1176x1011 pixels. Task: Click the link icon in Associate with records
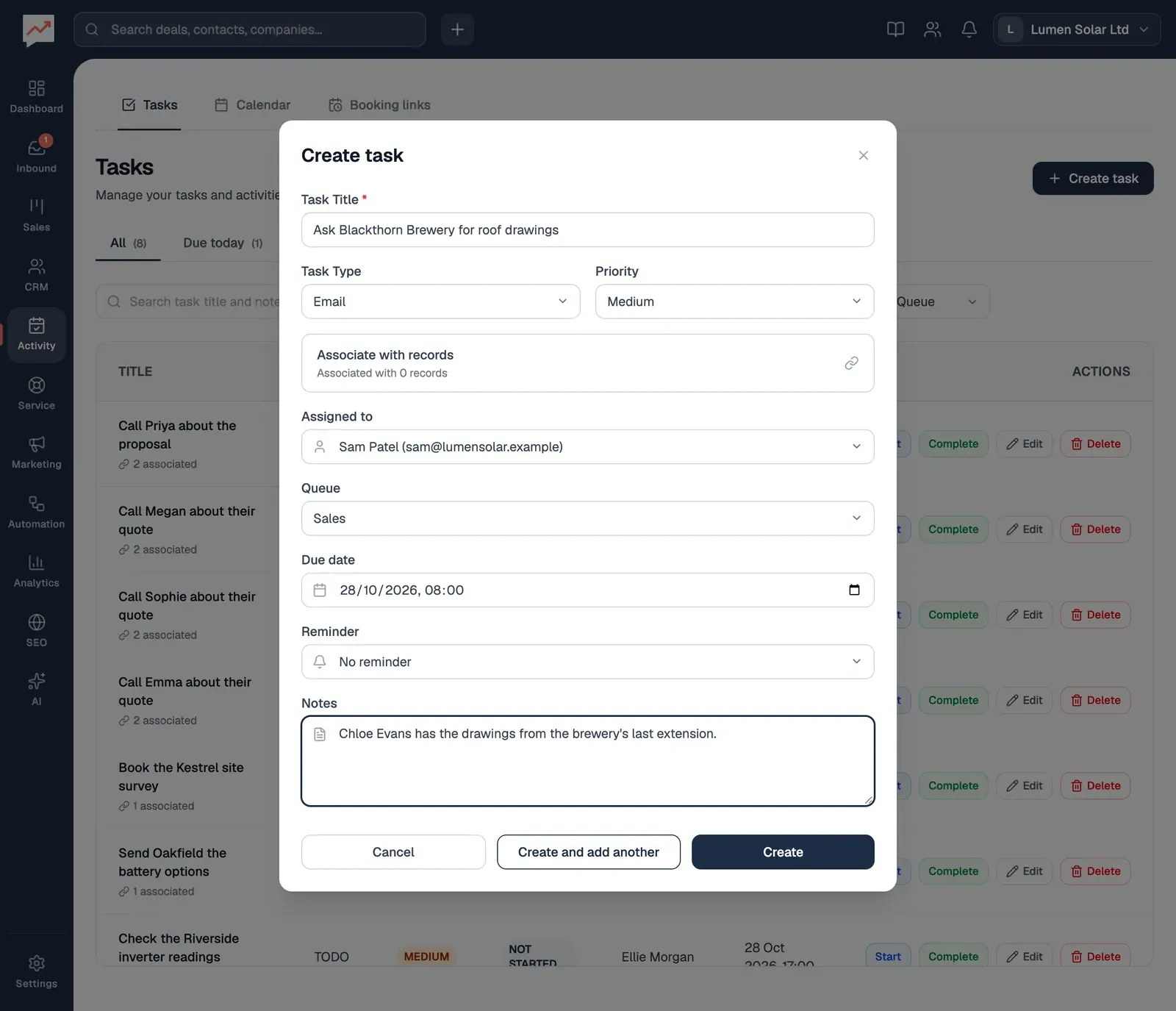(851, 363)
